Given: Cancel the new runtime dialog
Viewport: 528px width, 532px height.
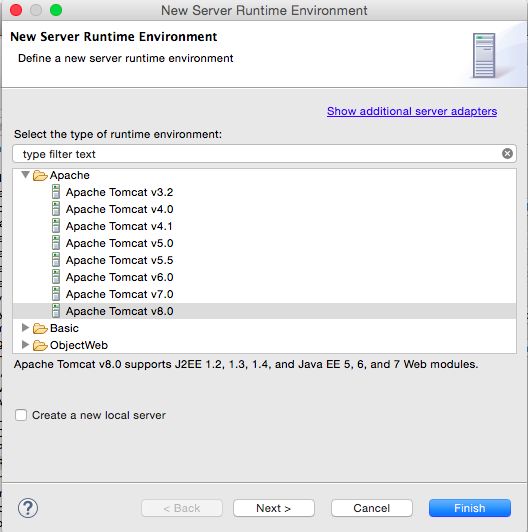Looking at the screenshot, I should click(x=372, y=508).
